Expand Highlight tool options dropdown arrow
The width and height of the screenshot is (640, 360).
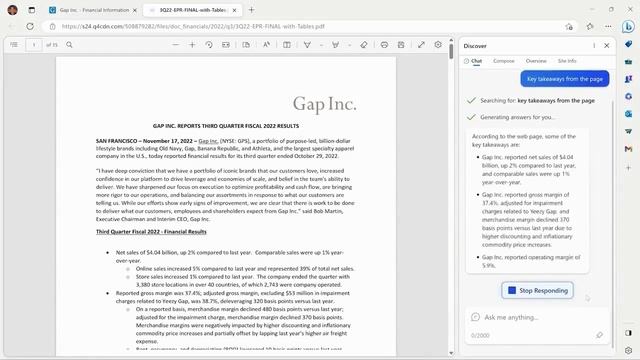350,45
